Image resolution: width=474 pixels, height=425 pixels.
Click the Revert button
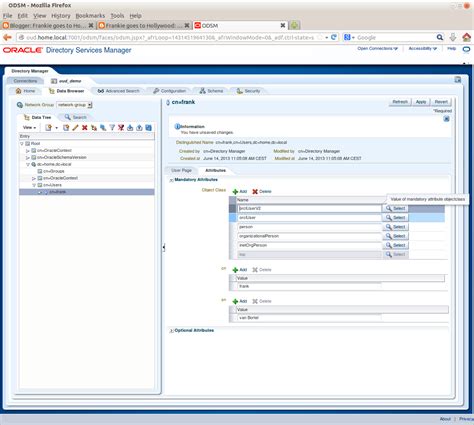(441, 102)
